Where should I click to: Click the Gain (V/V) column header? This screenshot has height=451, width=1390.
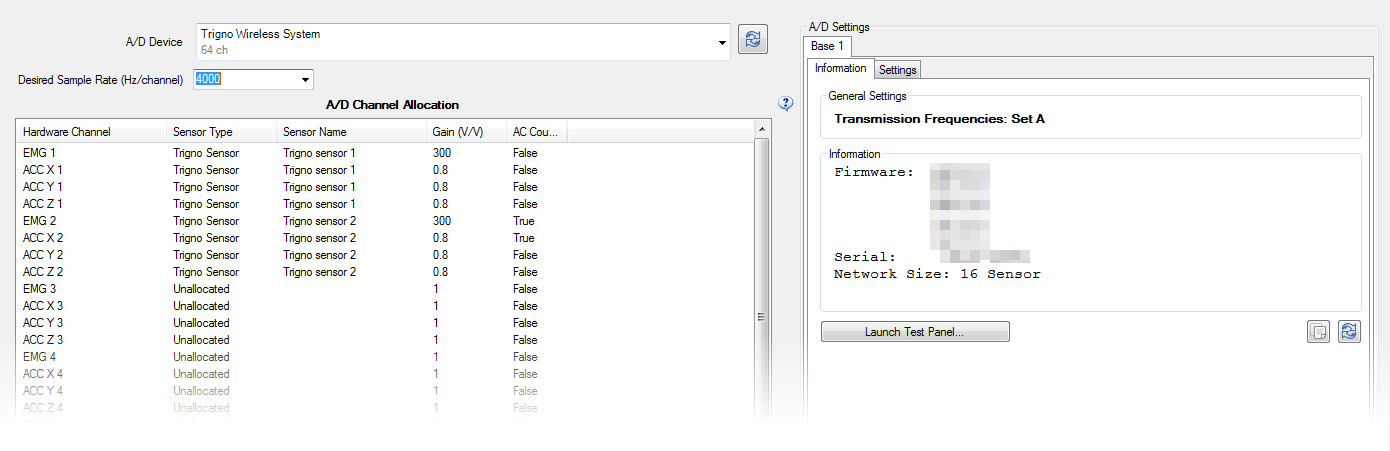tap(466, 132)
